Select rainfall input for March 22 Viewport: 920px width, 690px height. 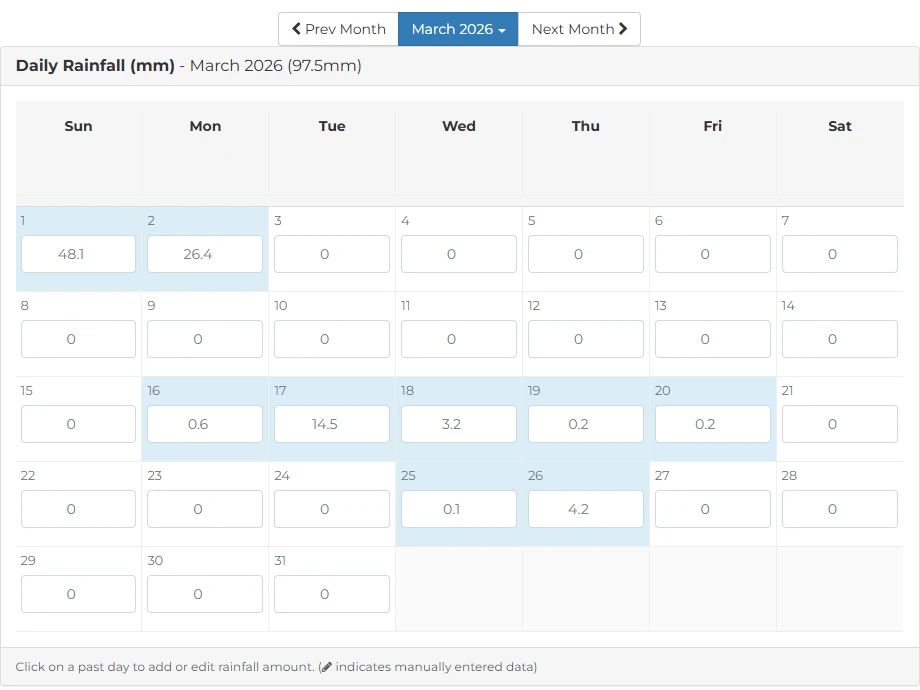[x=79, y=509]
